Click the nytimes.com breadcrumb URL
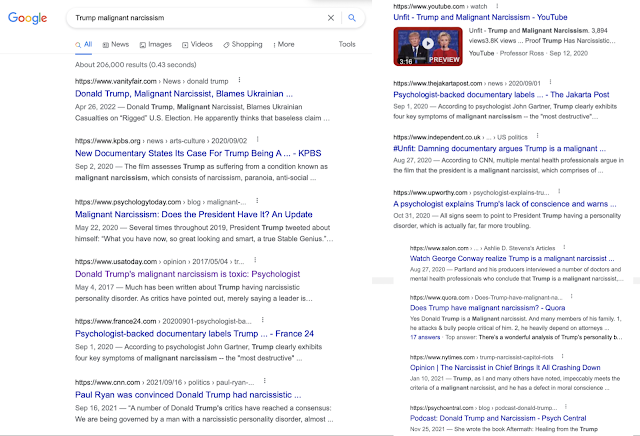Screen dimensions: 640x436 [482, 357]
